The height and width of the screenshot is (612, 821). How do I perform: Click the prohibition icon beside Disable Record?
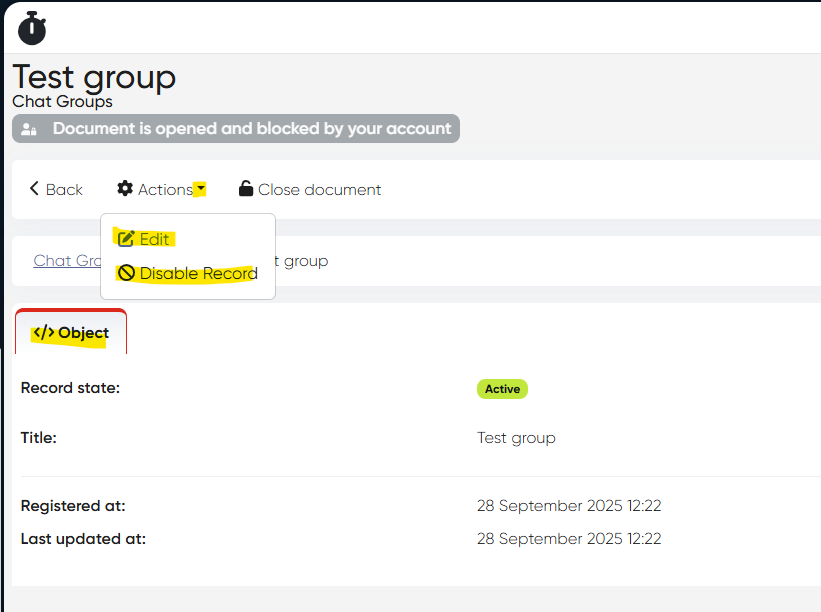point(126,273)
